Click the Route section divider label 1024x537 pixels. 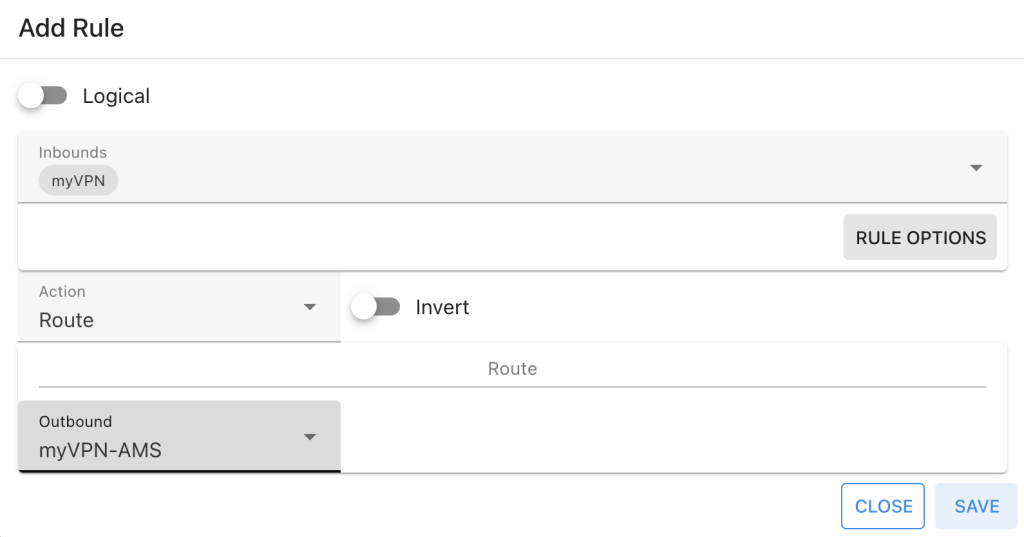512,369
